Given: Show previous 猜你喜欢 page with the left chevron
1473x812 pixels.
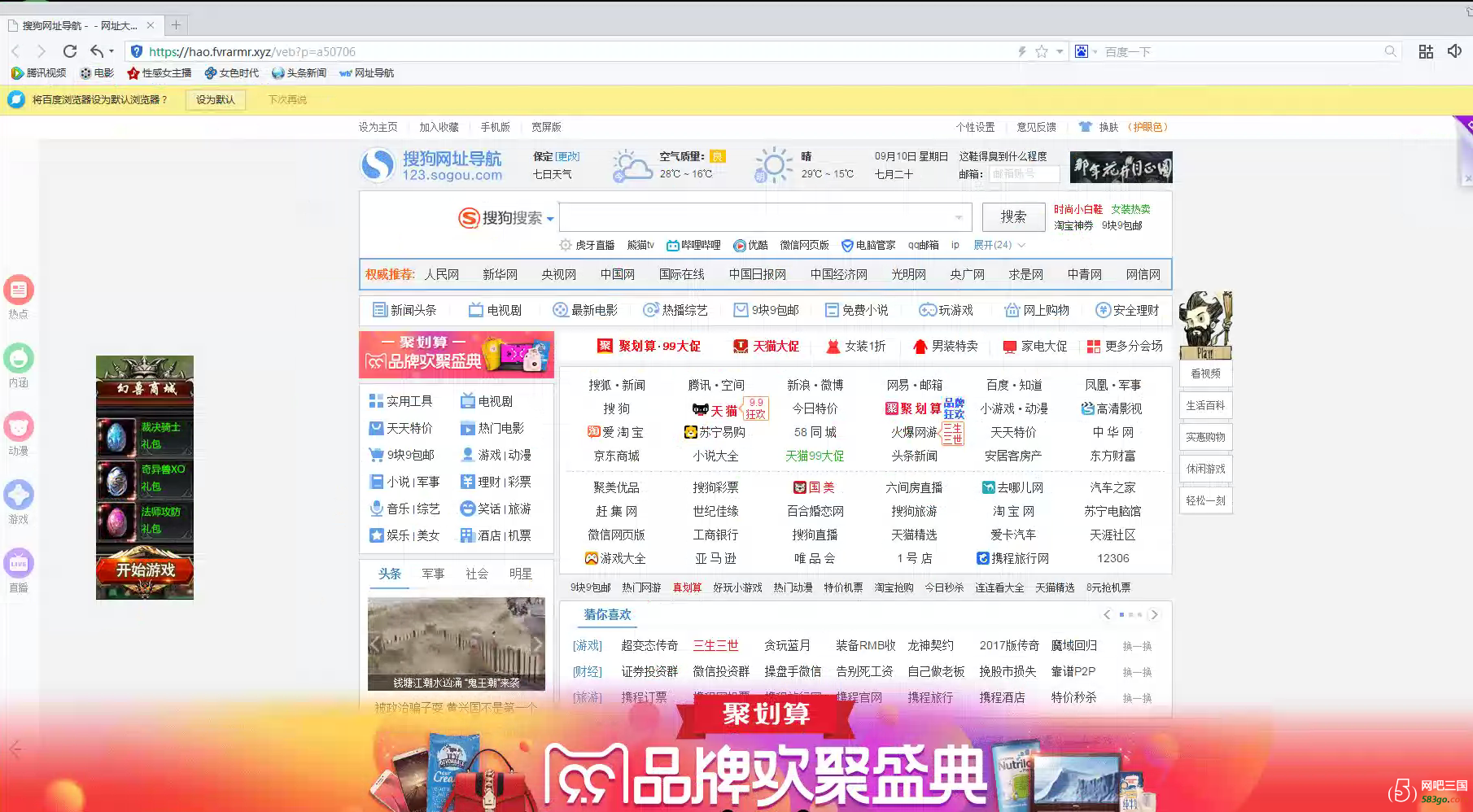Looking at the screenshot, I should tap(1107, 614).
